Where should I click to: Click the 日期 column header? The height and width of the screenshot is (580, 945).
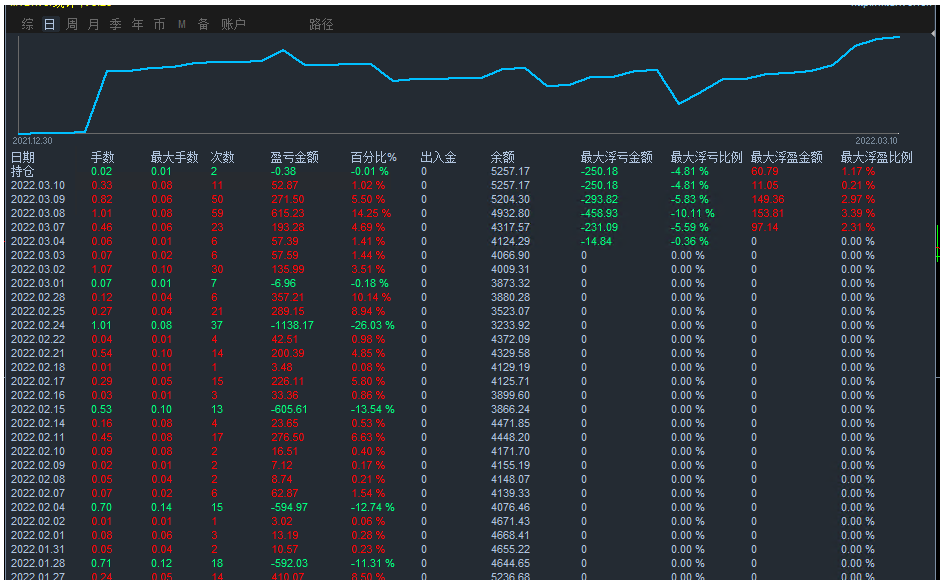click(23, 157)
